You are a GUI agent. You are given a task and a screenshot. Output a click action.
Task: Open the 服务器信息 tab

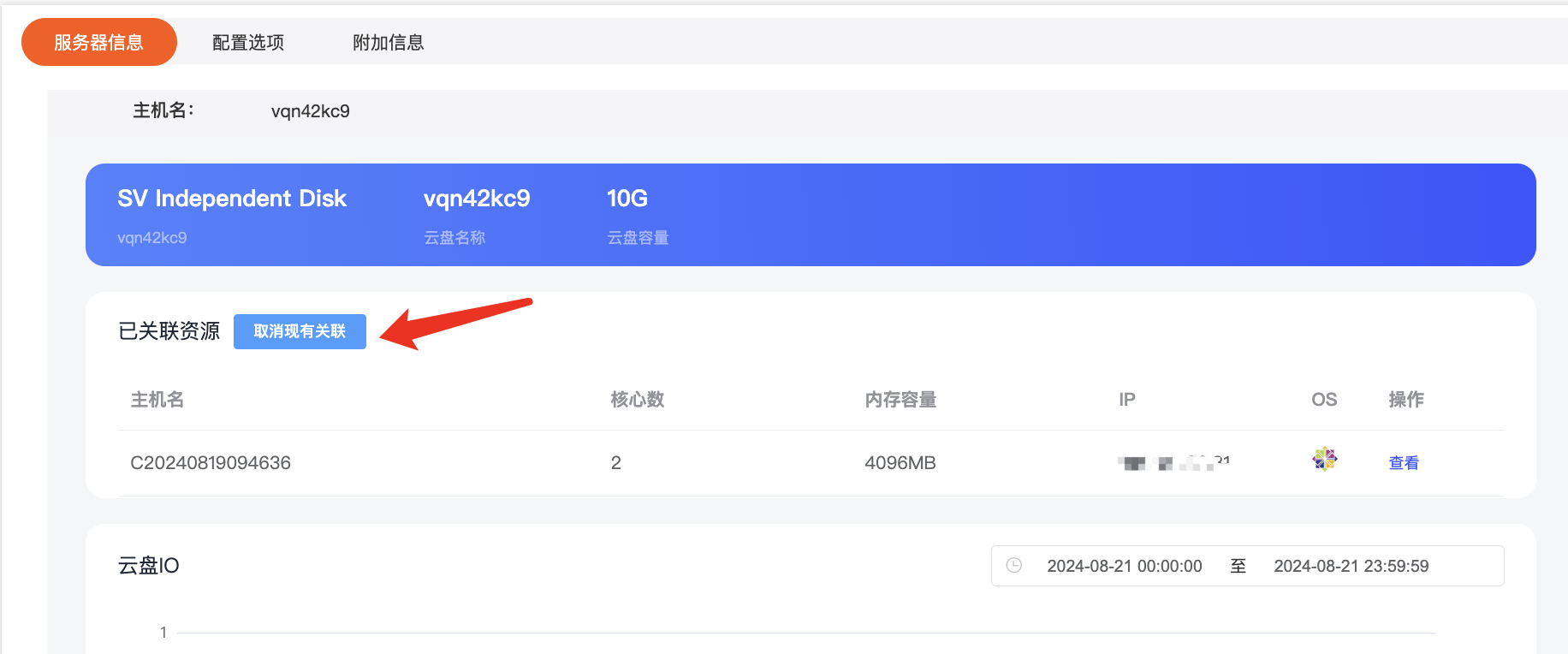[99, 42]
